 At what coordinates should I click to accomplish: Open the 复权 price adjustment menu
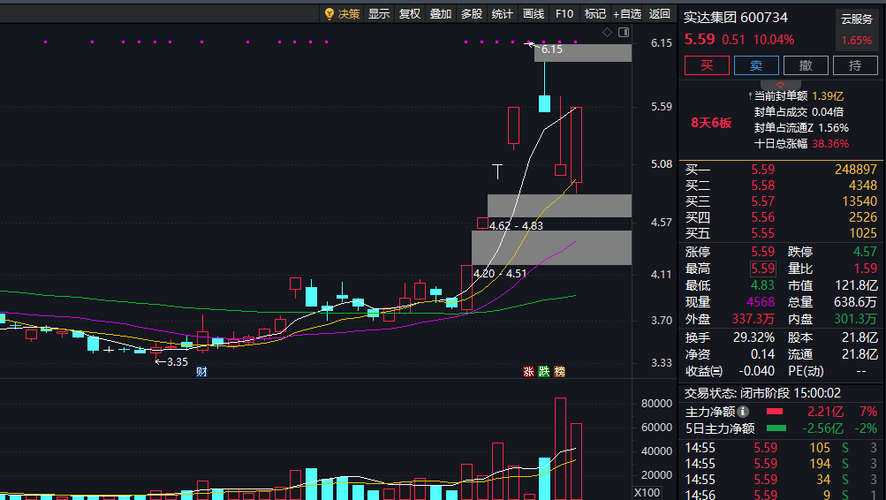[x=410, y=14]
